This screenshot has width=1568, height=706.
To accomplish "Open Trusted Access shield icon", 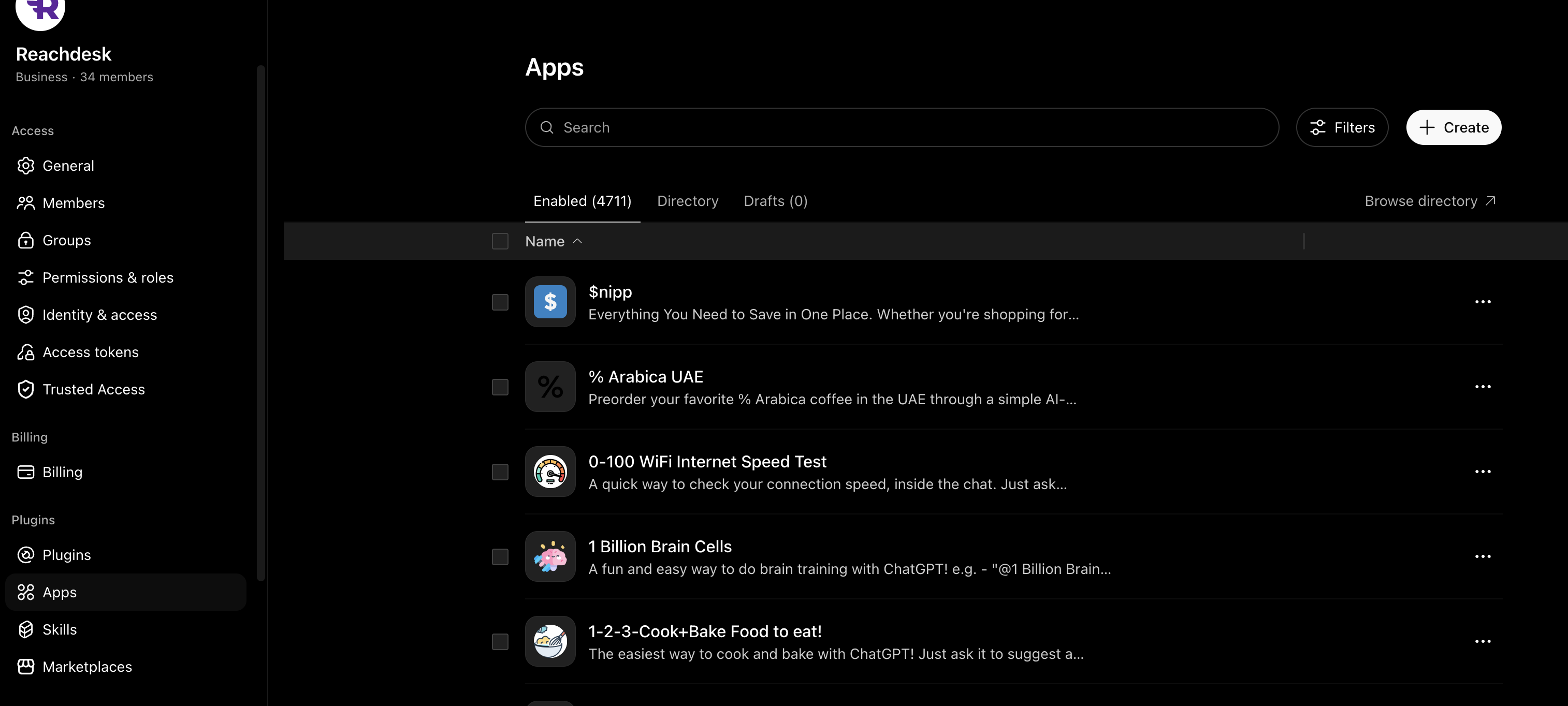I will pos(25,390).
